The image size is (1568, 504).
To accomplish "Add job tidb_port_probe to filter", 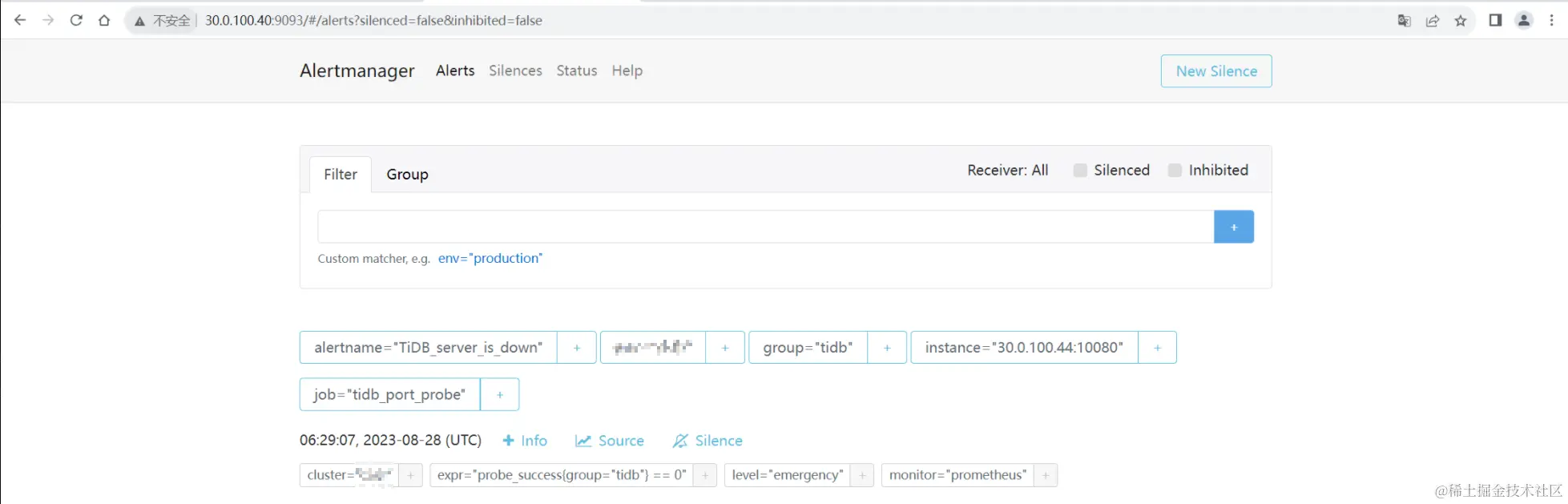I will [500, 394].
